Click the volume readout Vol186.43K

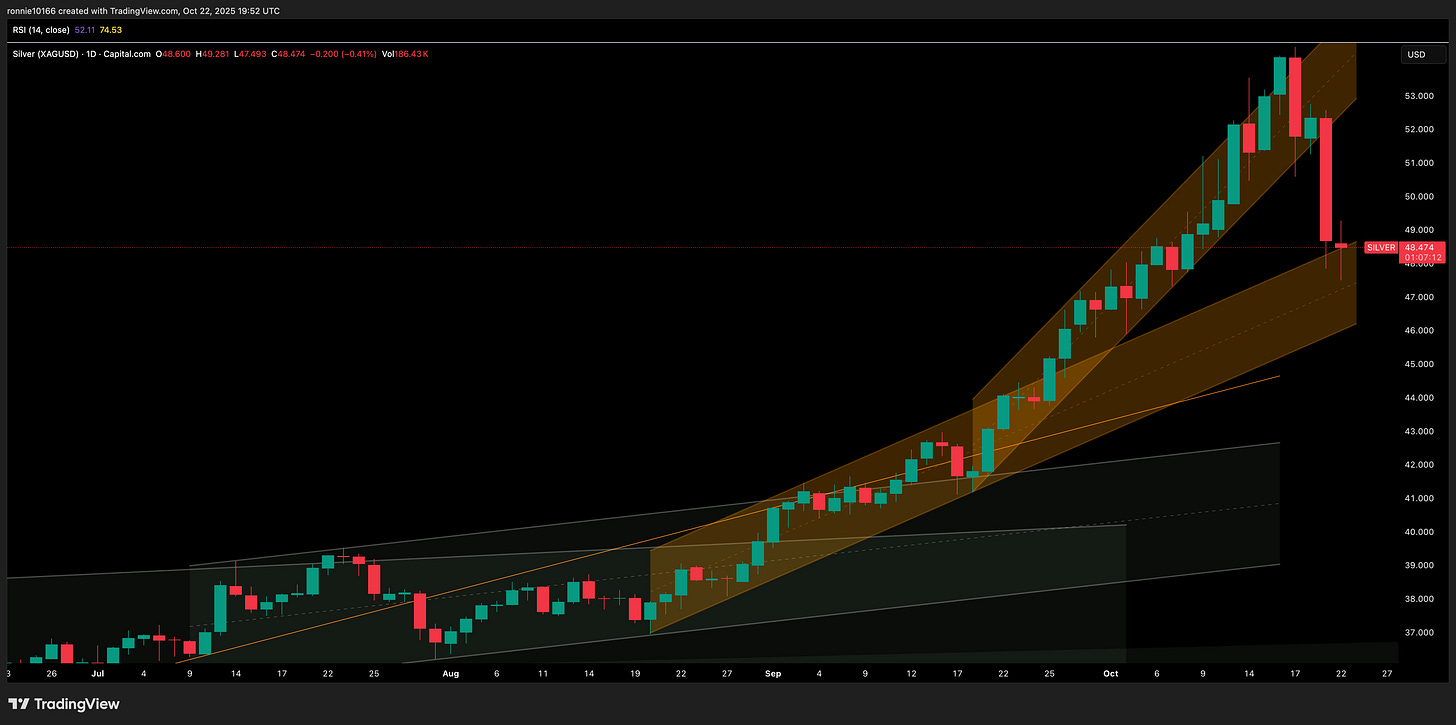point(407,52)
